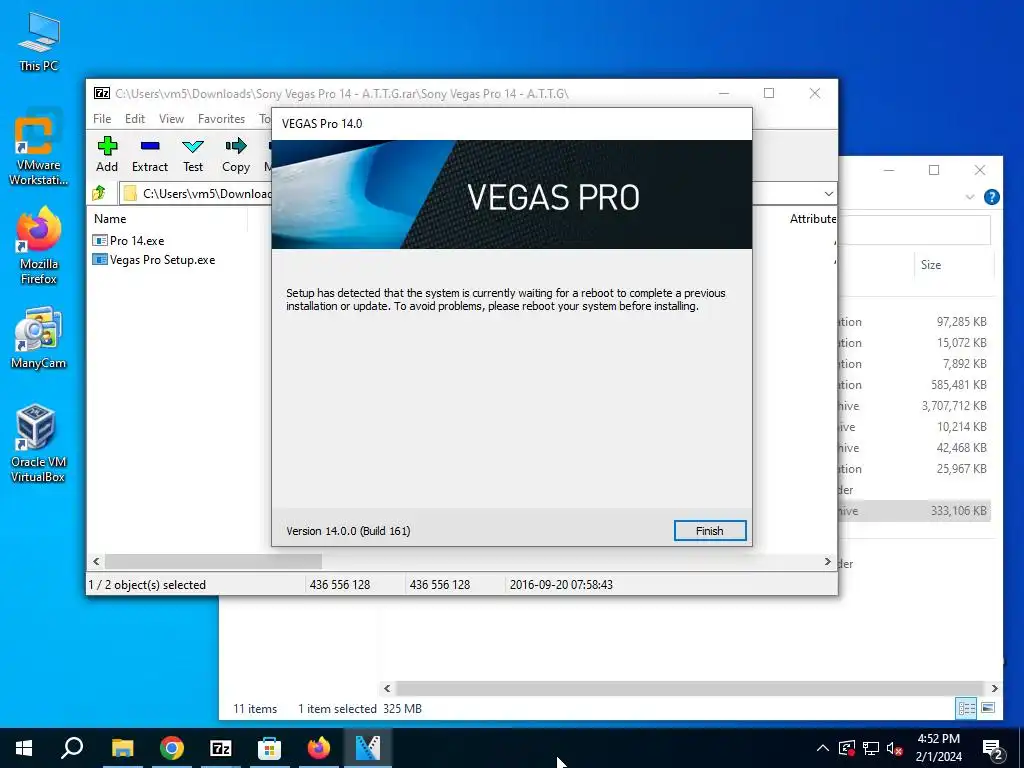The image size is (1024, 768).
Task: Open Oracle VM VirtualBox desktop shortcut
Action: point(39,443)
